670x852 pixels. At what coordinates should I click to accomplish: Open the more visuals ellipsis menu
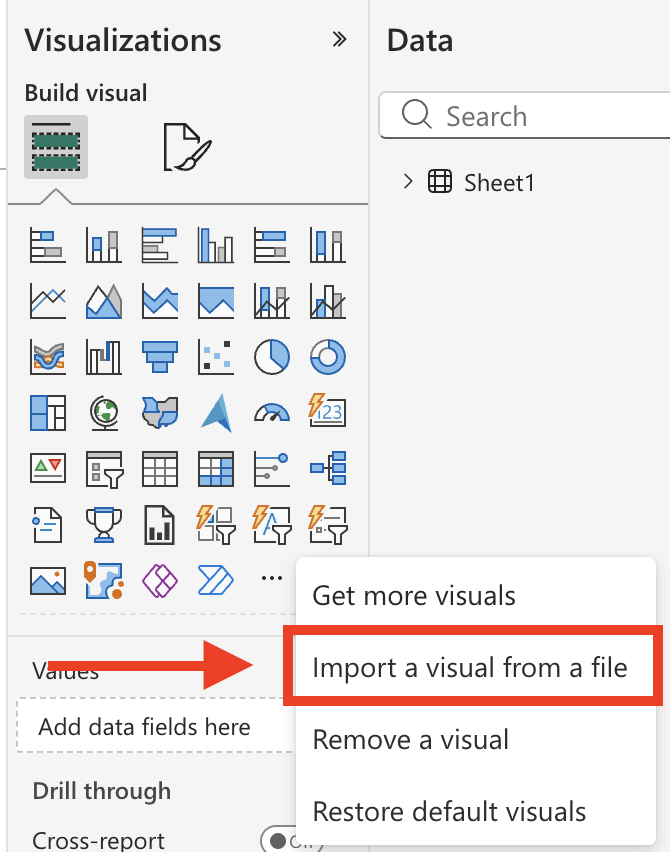point(271,578)
